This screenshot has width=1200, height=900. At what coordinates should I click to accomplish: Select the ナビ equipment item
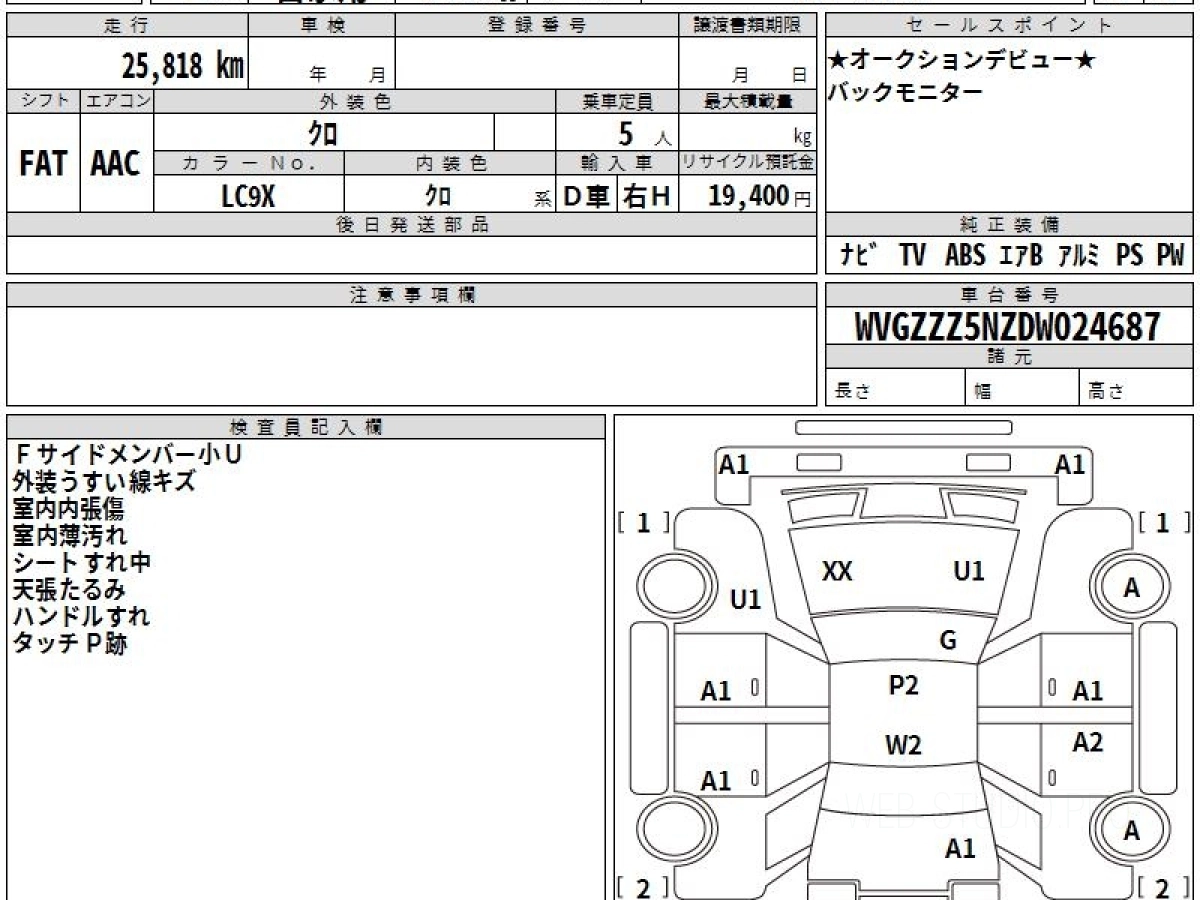click(860, 256)
